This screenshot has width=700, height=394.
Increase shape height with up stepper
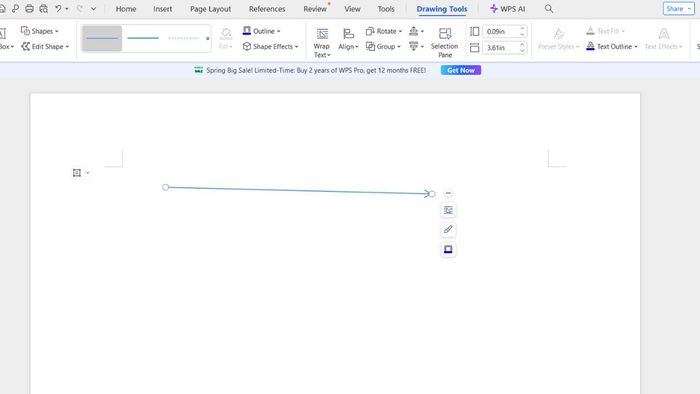[x=522, y=29]
